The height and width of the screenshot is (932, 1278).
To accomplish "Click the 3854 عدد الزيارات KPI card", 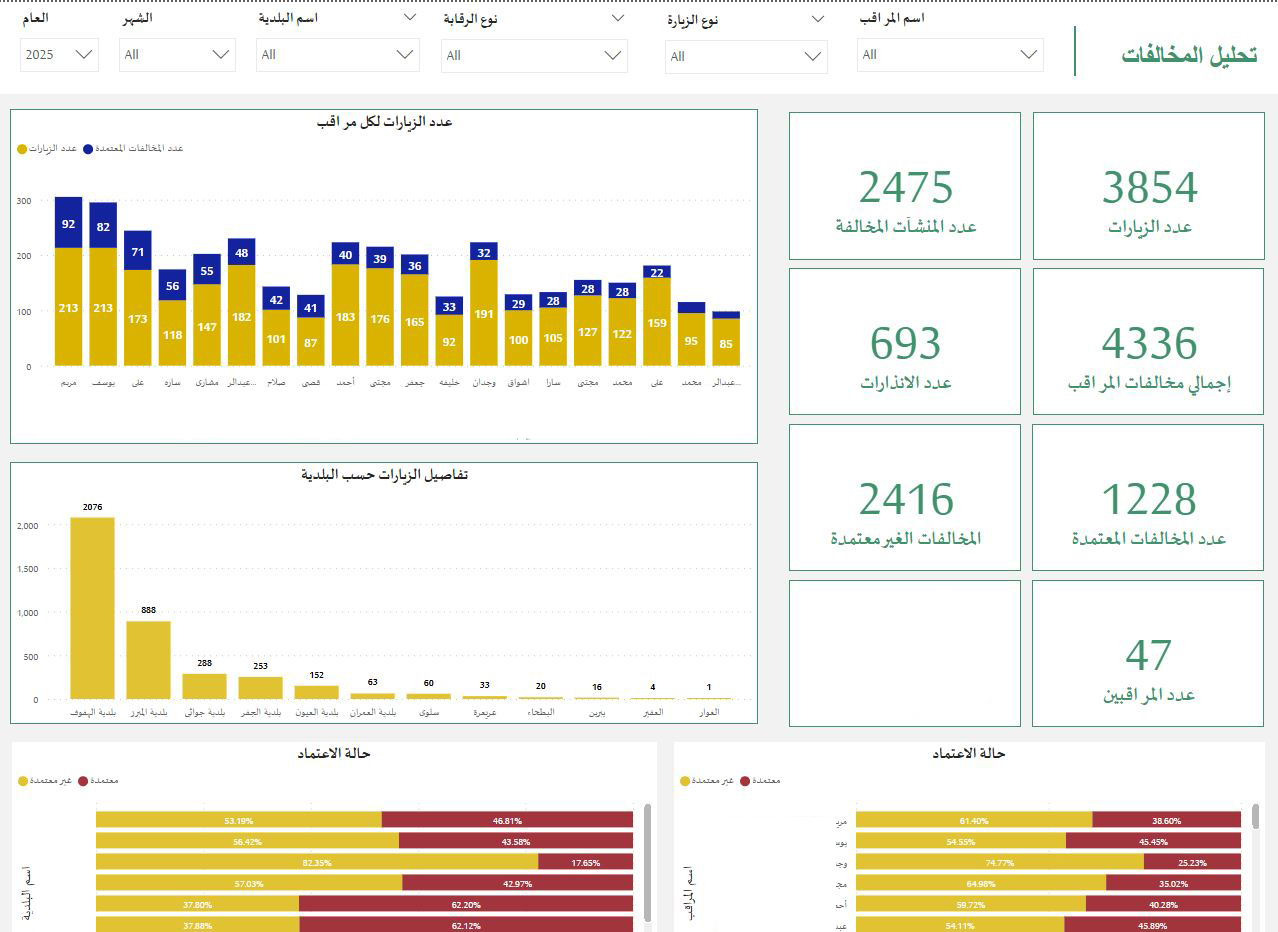I will click(1147, 185).
